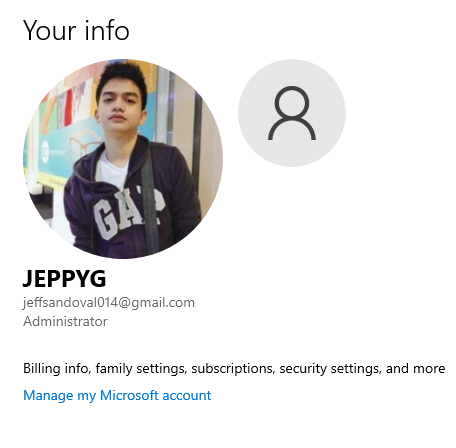Choose the default gray user avatar icon
456x448 pixels.
pos(292,113)
